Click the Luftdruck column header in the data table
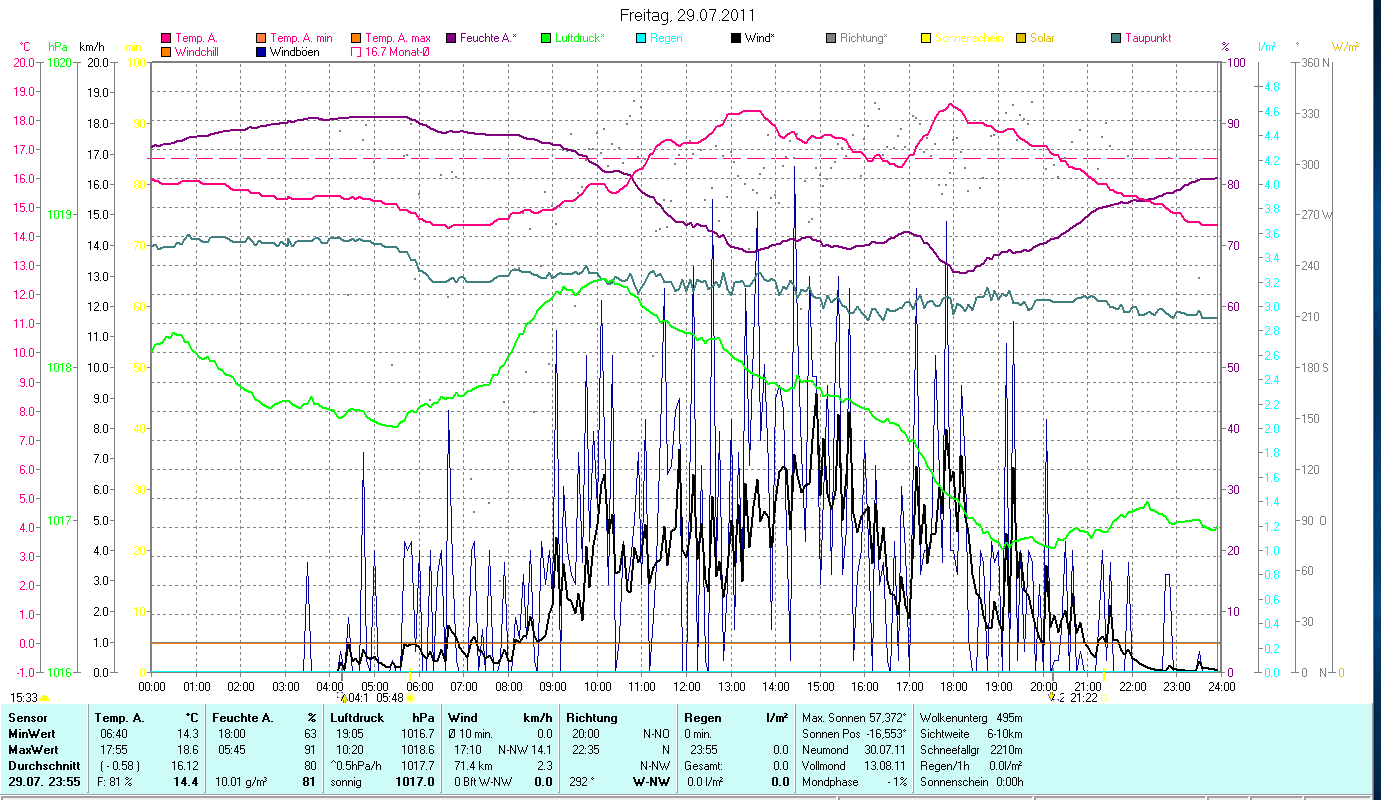The height and width of the screenshot is (800, 1381). [356, 717]
